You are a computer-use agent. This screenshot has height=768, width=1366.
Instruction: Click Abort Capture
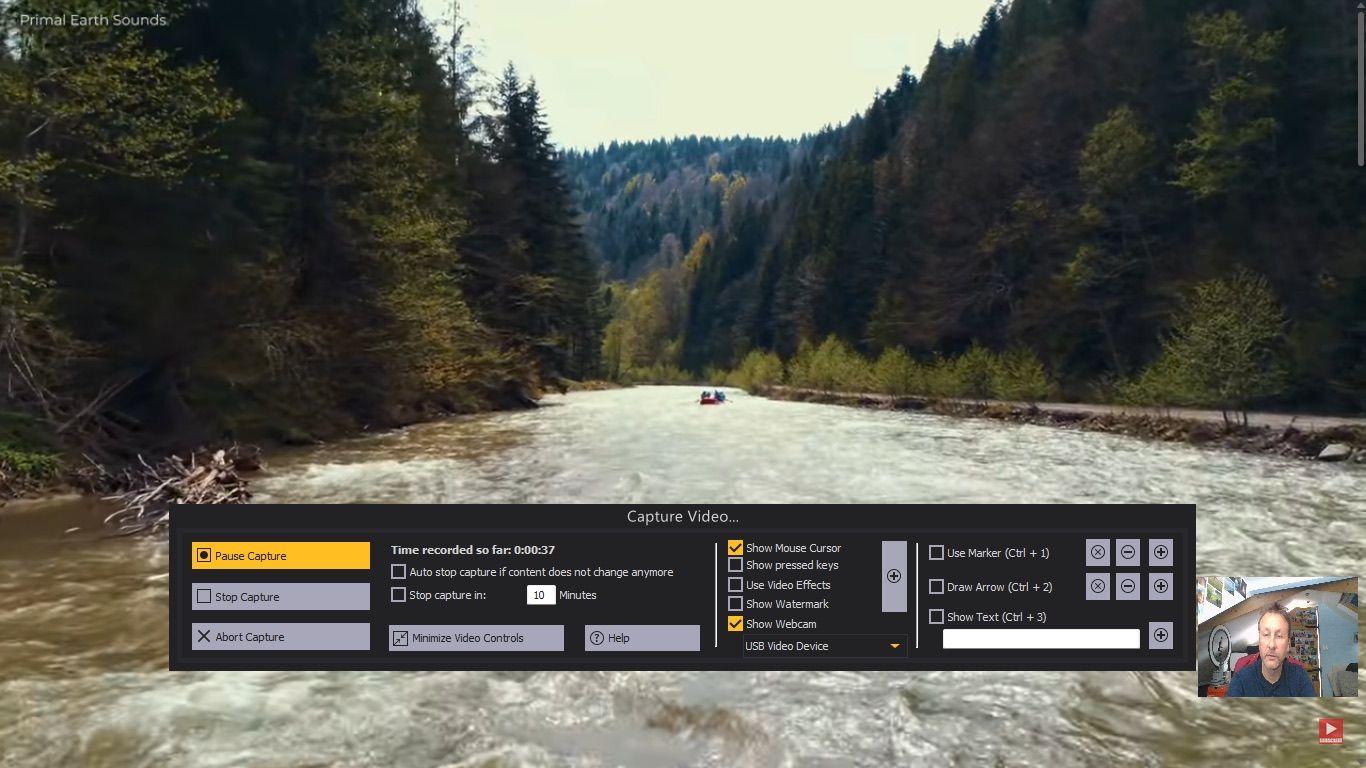[280, 636]
